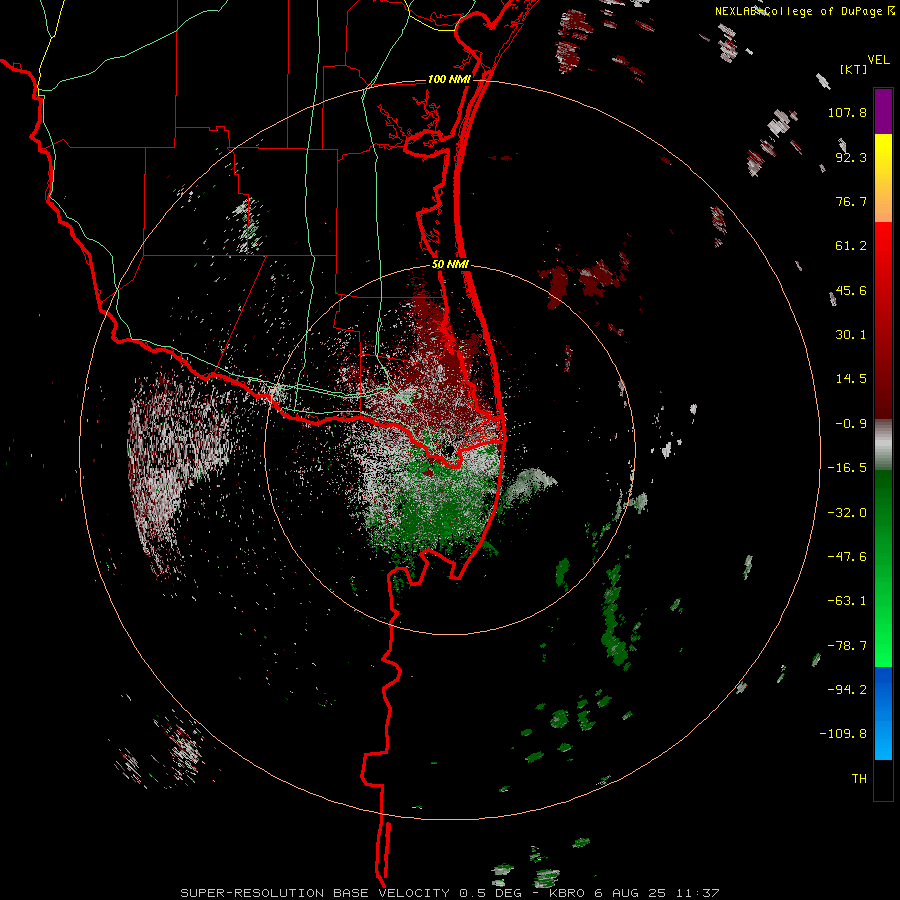The width and height of the screenshot is (900, 900).
Task: Click the -0.9 legend value
Action: pos(851,424)
